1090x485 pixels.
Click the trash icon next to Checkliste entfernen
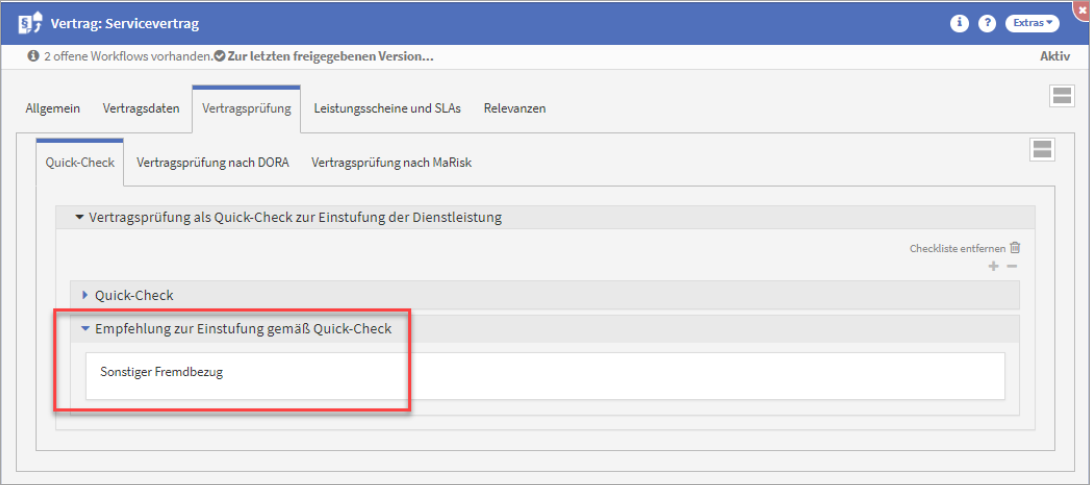click(1015, 247)
